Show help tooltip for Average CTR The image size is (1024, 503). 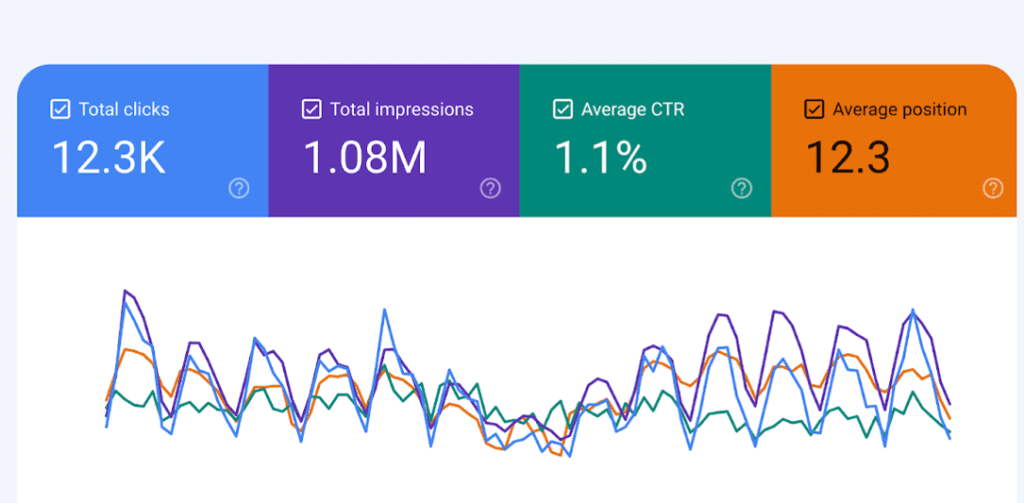(x=741, y=188)
